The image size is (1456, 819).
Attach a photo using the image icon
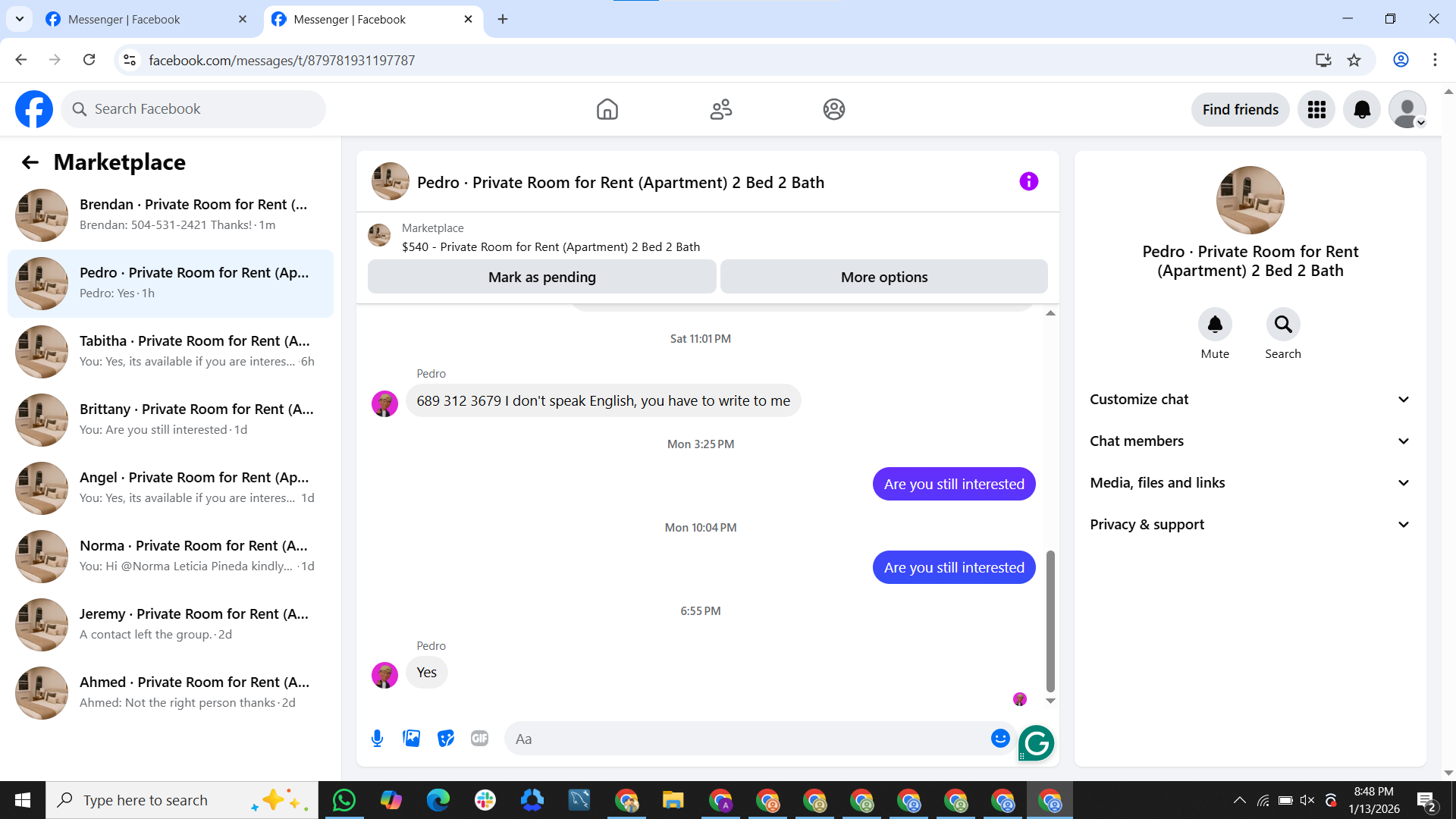(x=411, y=739)
